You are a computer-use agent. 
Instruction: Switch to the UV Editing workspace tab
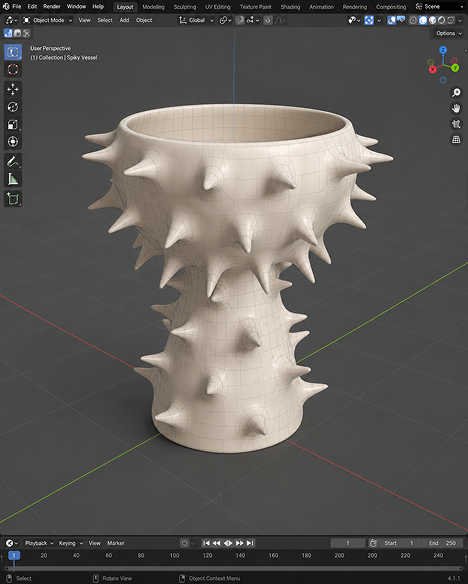[218, 7]
